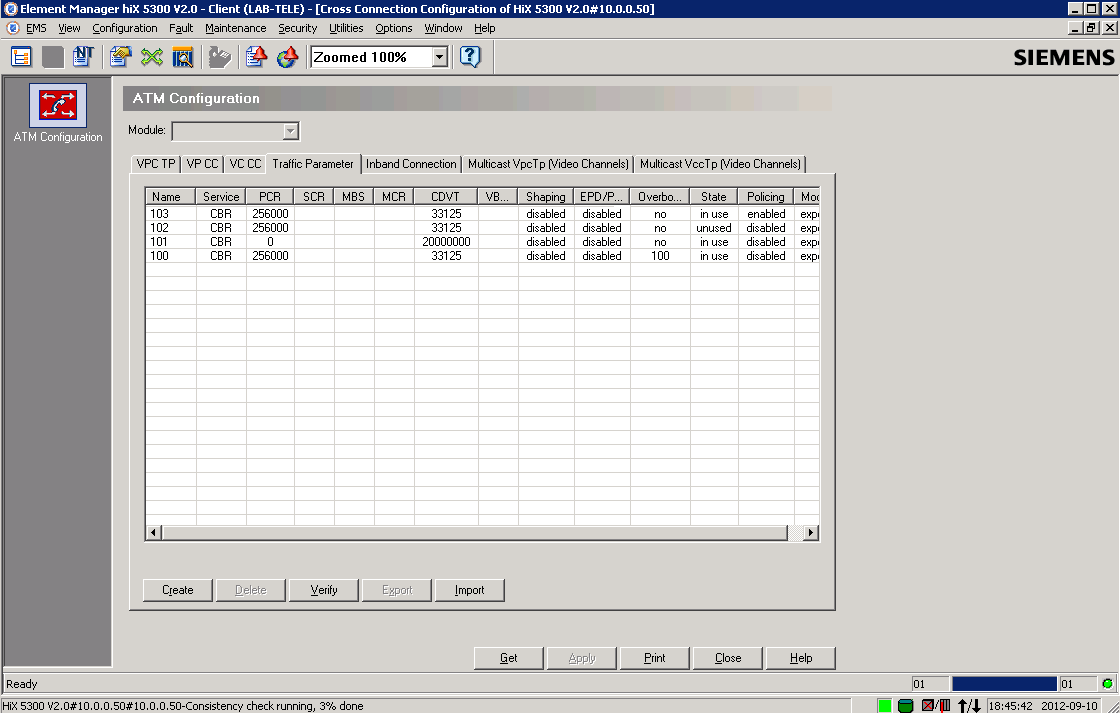
Task: Click the tree list view toolbar icon
Action: [21, 57]
